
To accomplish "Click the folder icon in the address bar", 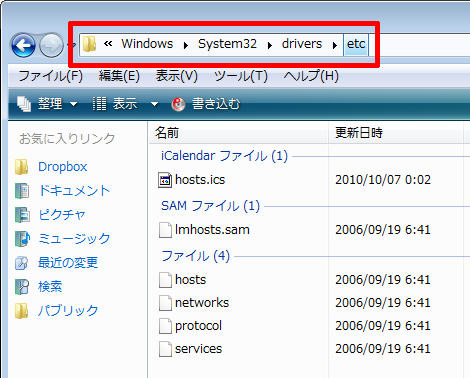I will tap(89, 44).
